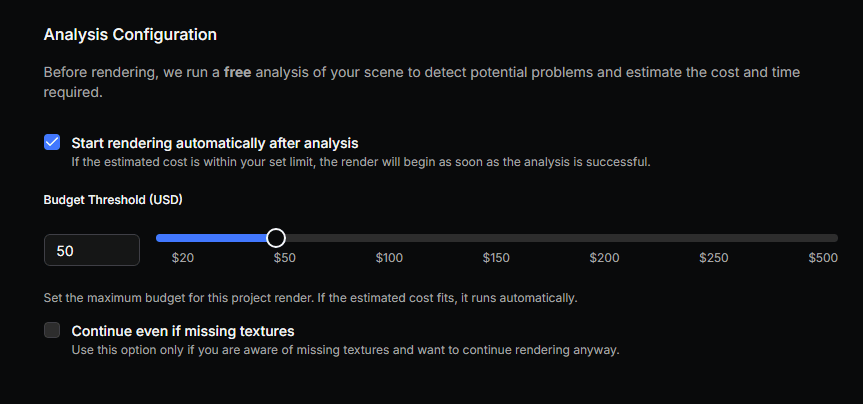Pick the $250 tick label on budget slider
This screenshot has width=863, height=404.
714,258
